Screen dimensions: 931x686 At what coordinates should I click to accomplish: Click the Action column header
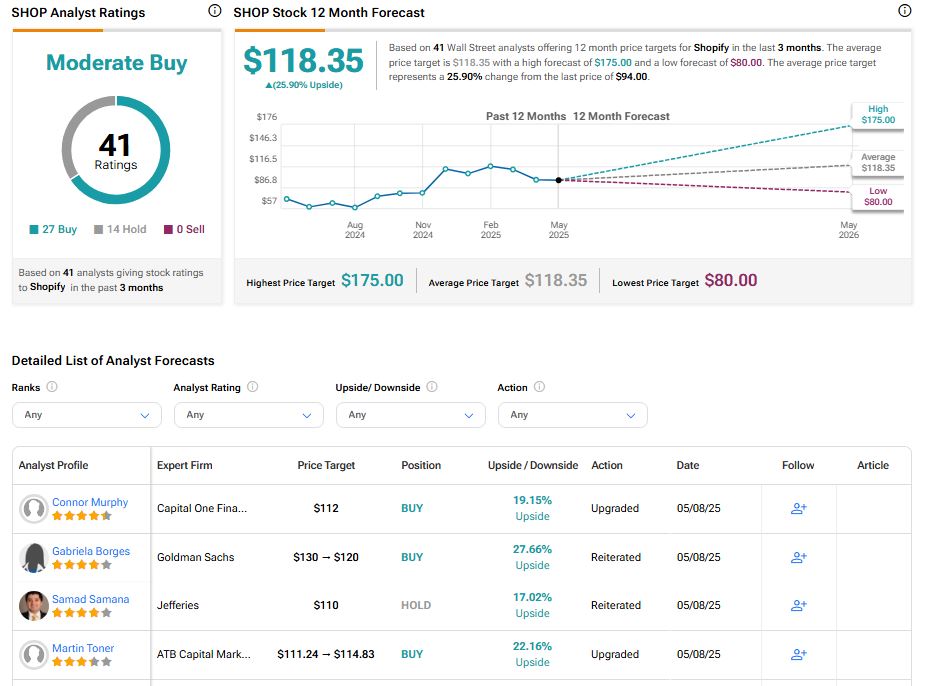pyautogui.click(x=607, y=465)
